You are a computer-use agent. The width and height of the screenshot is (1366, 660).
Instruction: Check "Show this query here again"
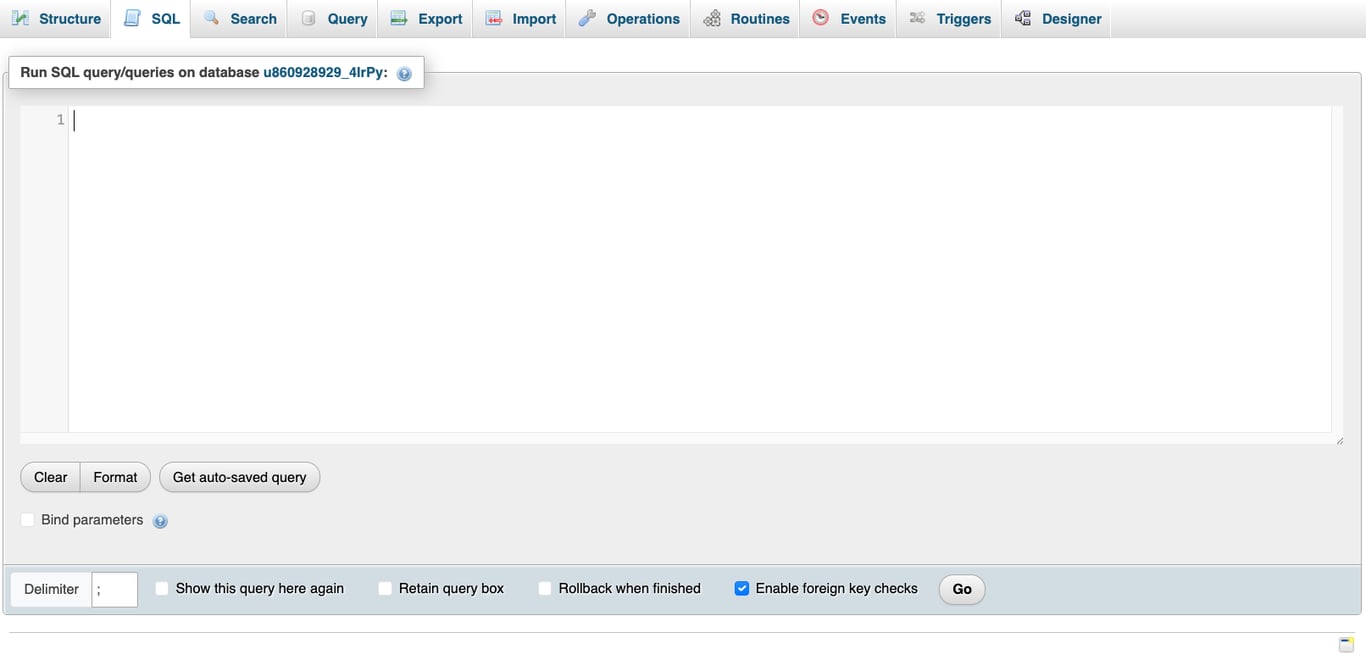(161, 588)
